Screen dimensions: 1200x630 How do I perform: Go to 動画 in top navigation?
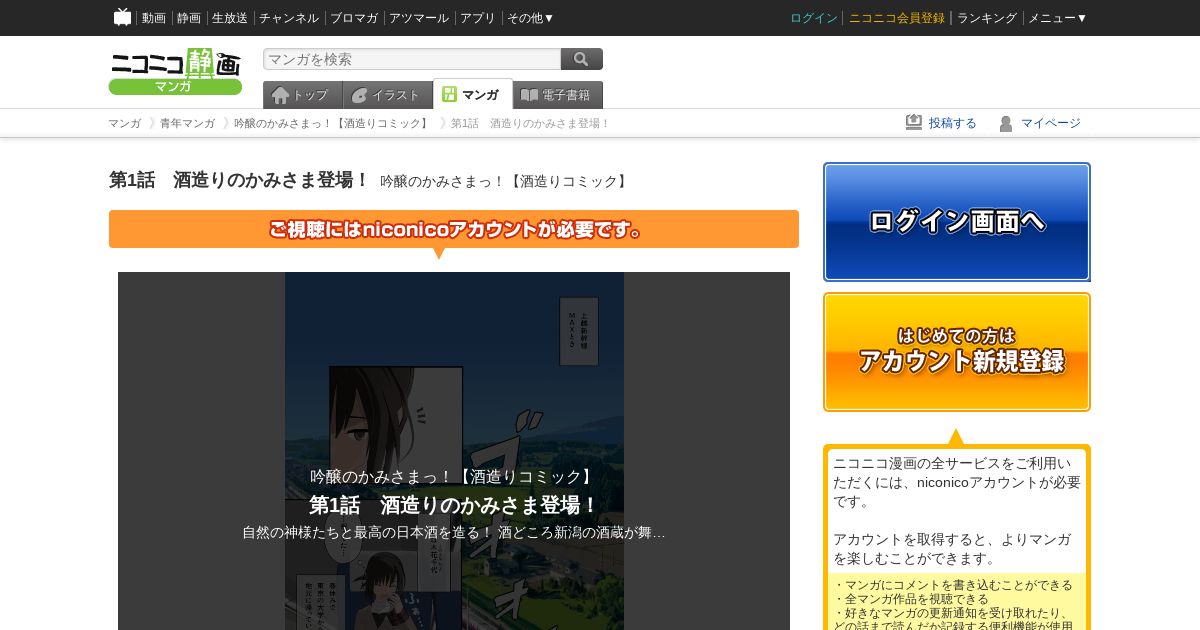point(153,18)
